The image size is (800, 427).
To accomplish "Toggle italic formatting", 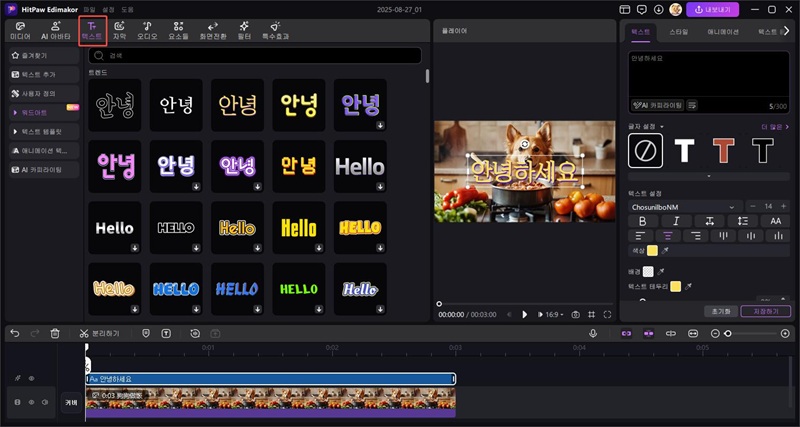I will tap(677, 221).
